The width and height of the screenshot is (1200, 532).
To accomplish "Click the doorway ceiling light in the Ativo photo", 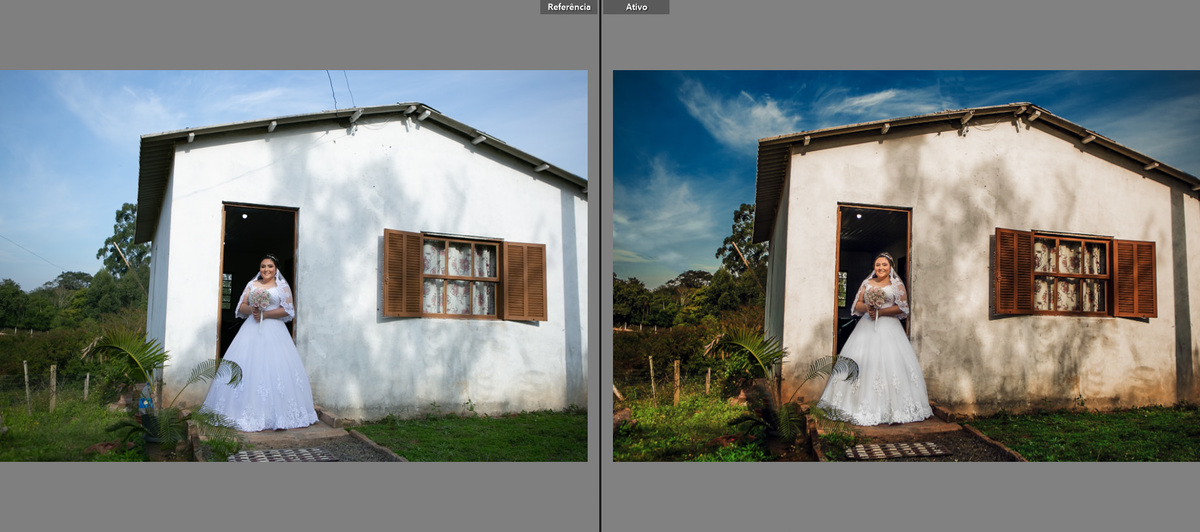I will [861, 215].
